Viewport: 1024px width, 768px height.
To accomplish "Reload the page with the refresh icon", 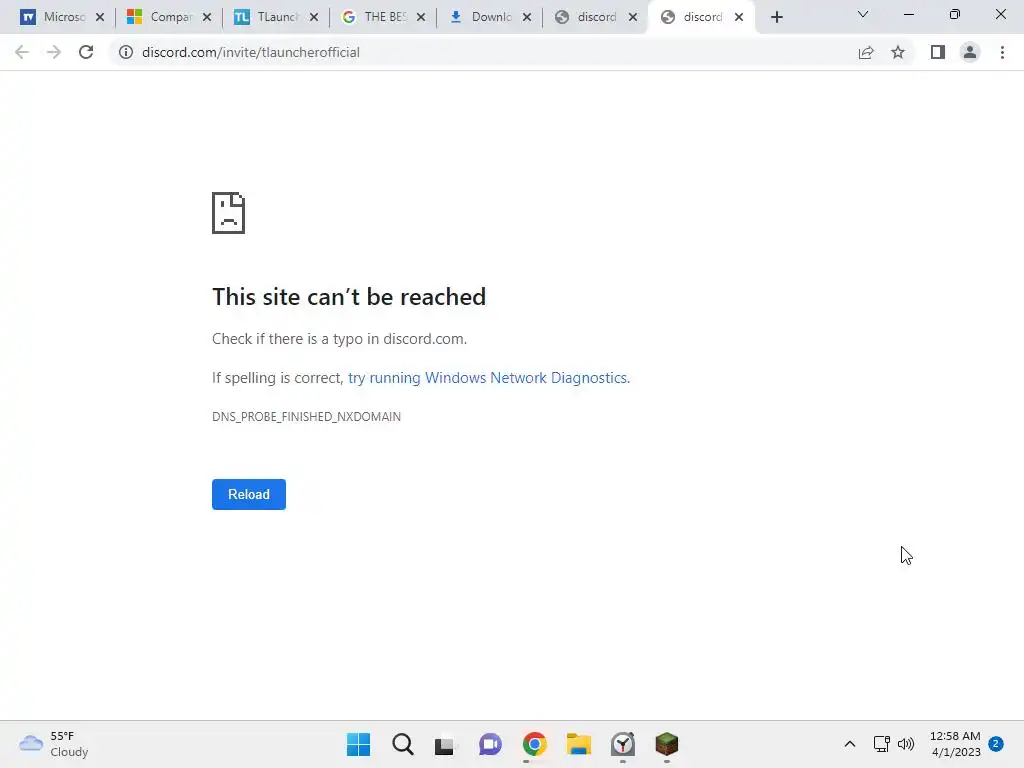I will (x=86, y=52).
